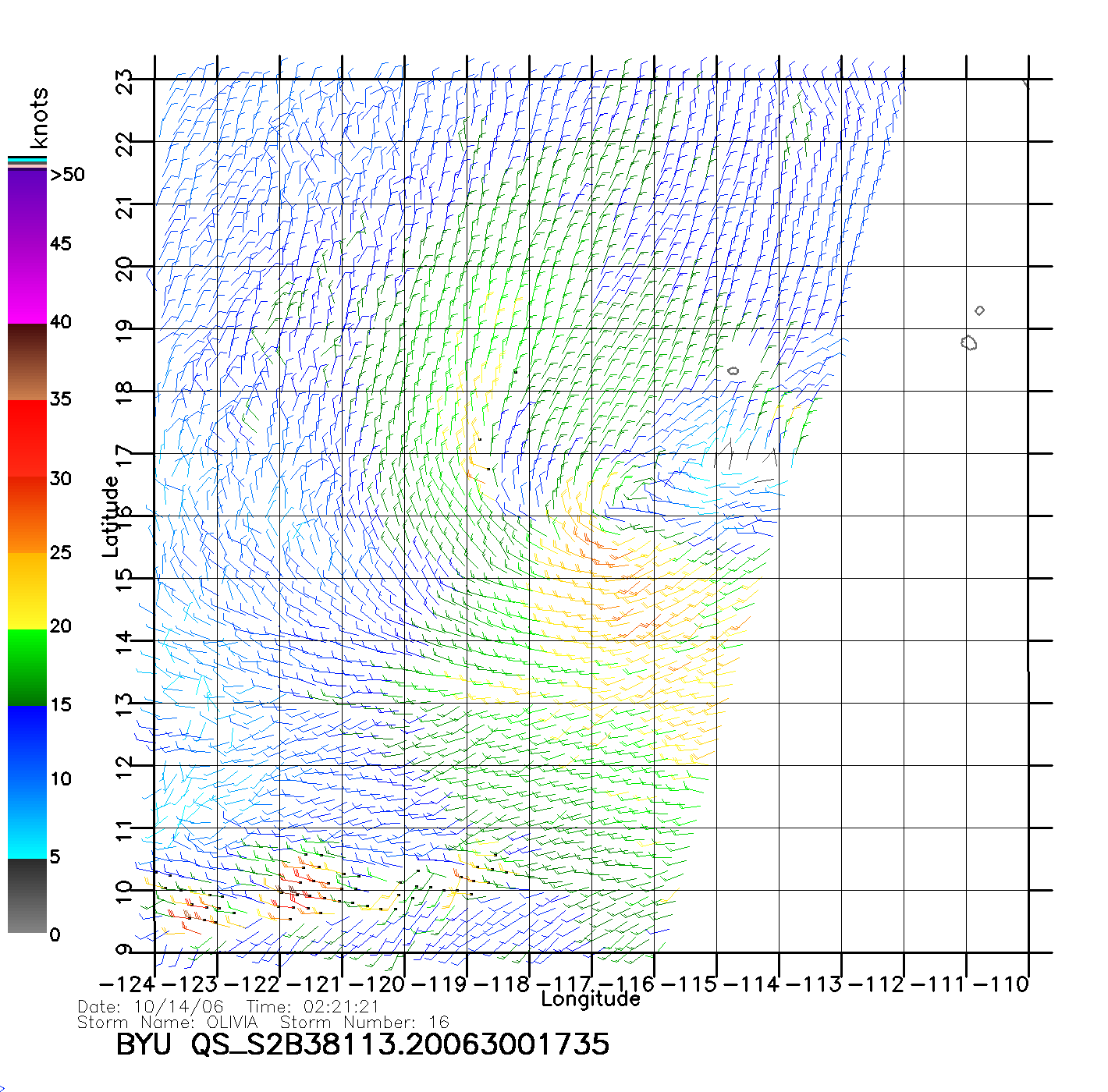The width and height of the screenshot is (1108, 1092).
Task: Click the small island outline near -115 longitude
Action: (733, 371)
